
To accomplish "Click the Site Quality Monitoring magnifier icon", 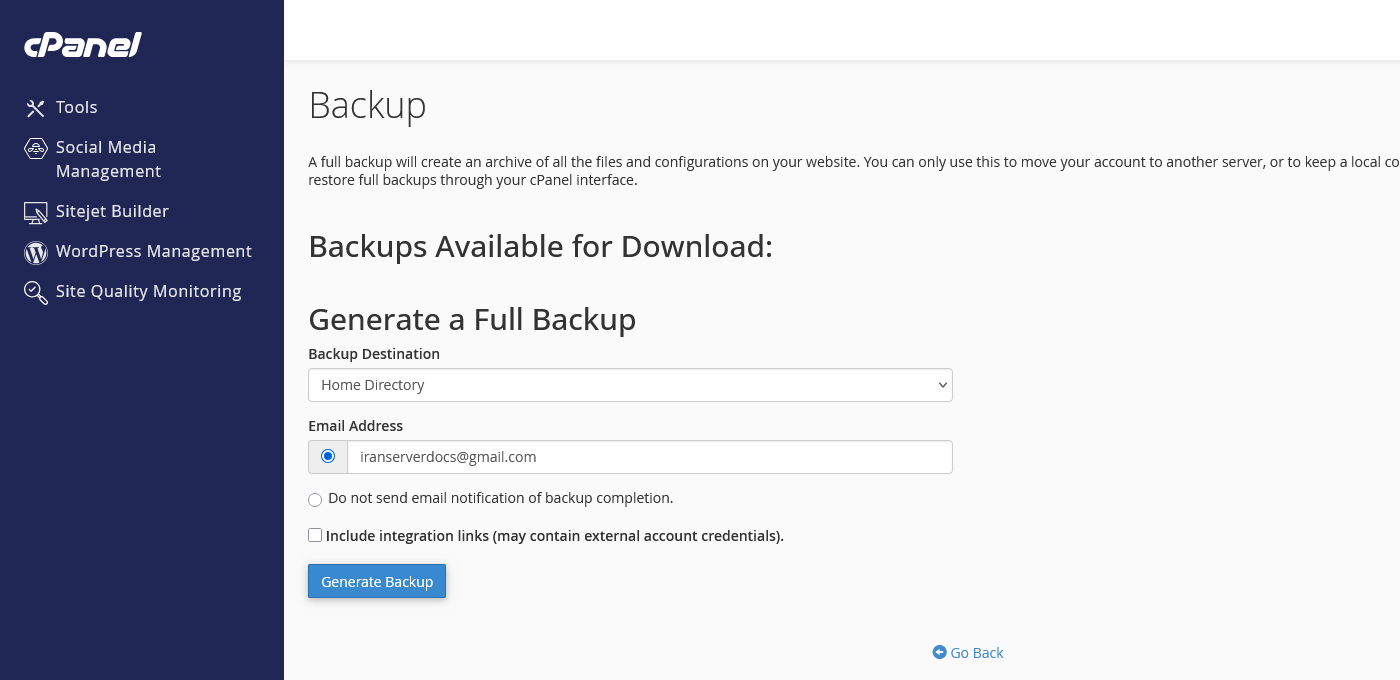I will point(35,292).
